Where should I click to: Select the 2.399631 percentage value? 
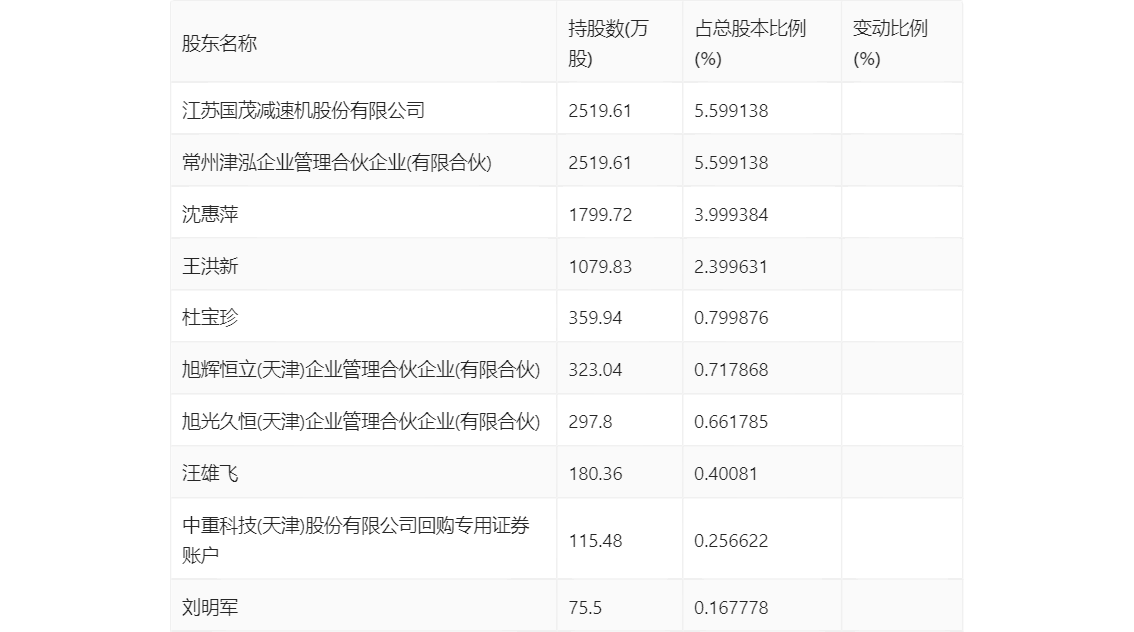click(x=730, y=267)
